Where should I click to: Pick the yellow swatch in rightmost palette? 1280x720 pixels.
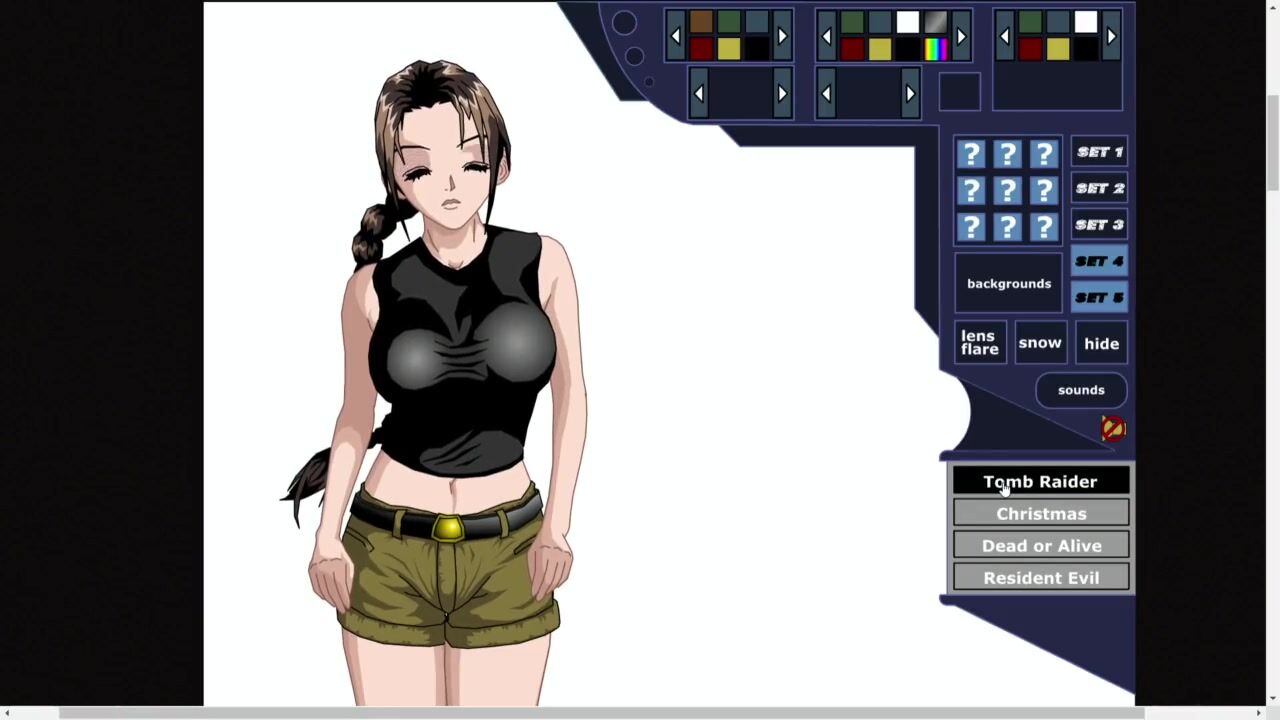click(1058, 49)
